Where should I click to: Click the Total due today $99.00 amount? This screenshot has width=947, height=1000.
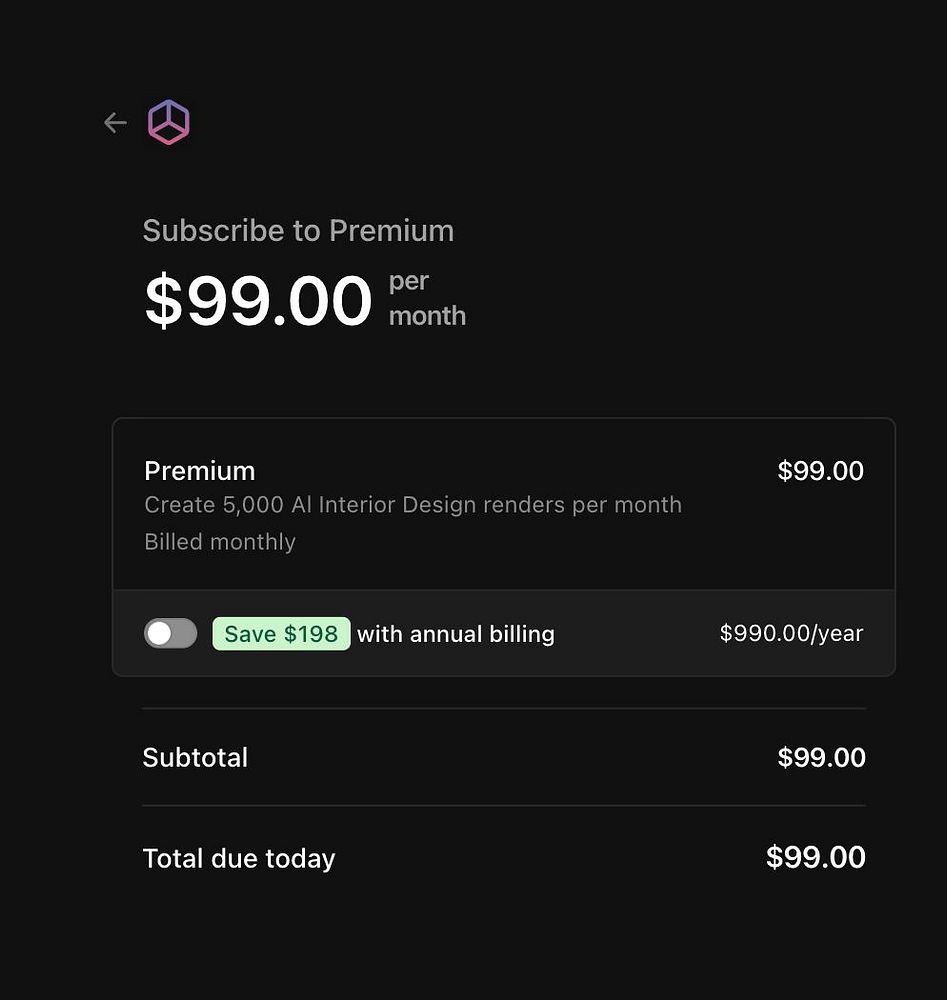point(815,858)
